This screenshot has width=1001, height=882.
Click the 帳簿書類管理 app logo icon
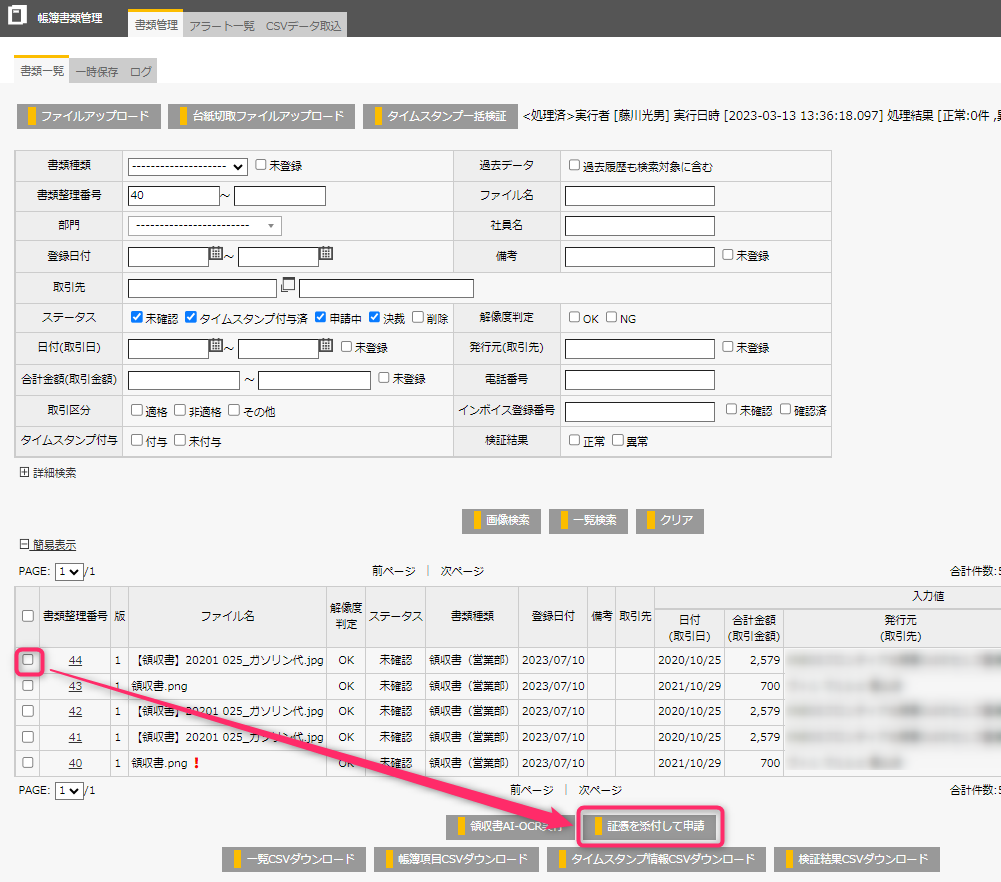17,17
